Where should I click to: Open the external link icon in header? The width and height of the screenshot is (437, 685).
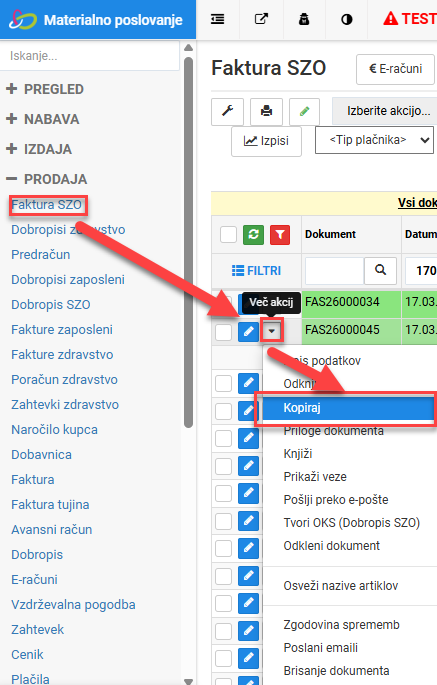pyautogui.click(x=261, y=19)
